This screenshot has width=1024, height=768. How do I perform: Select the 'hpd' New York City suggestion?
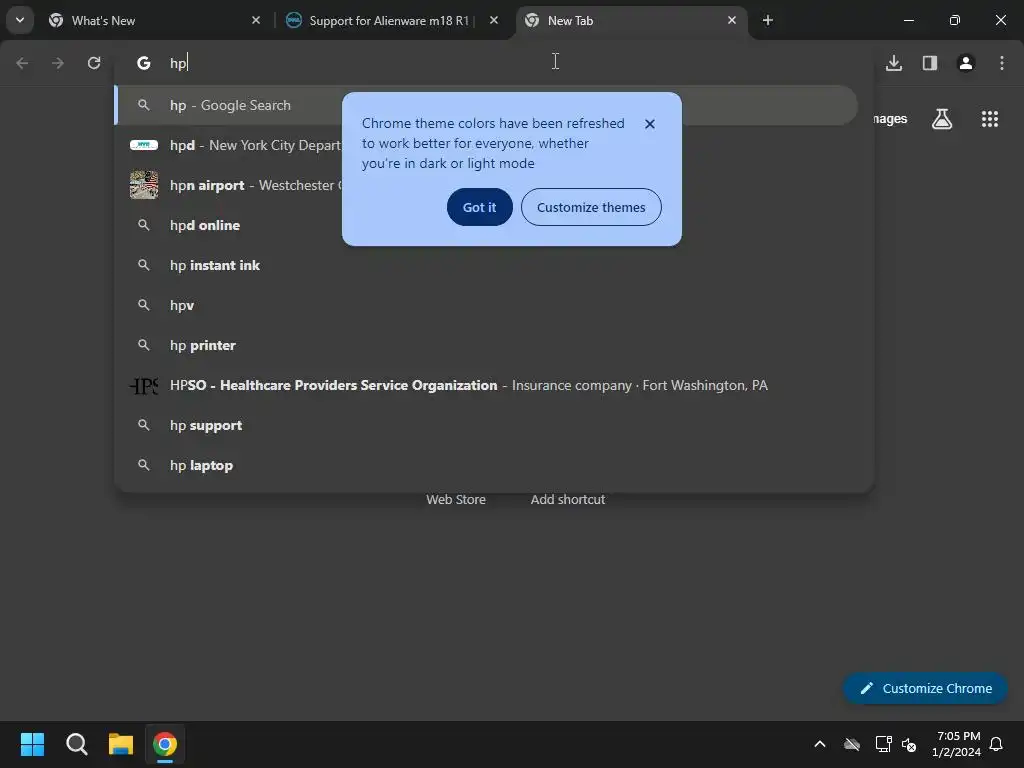point(229,145)
